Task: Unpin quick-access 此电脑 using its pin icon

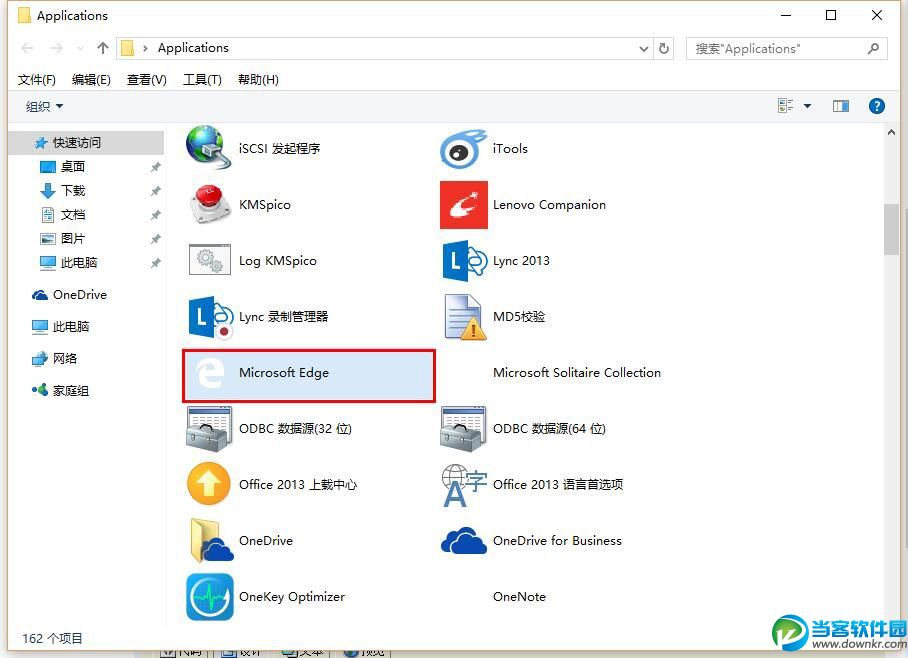Action: pos(155,264)
